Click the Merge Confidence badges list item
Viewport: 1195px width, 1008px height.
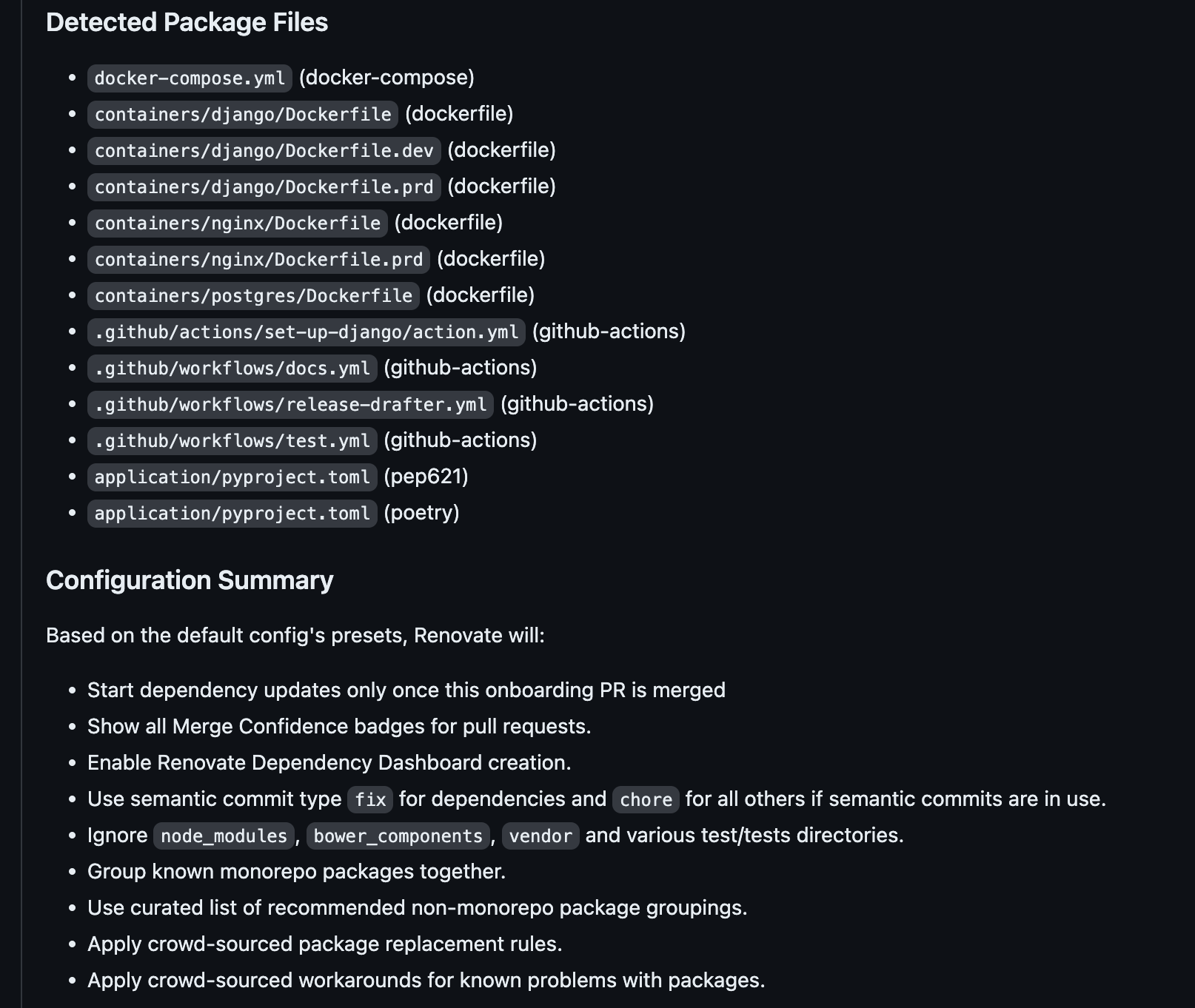(x=339, y=727)
